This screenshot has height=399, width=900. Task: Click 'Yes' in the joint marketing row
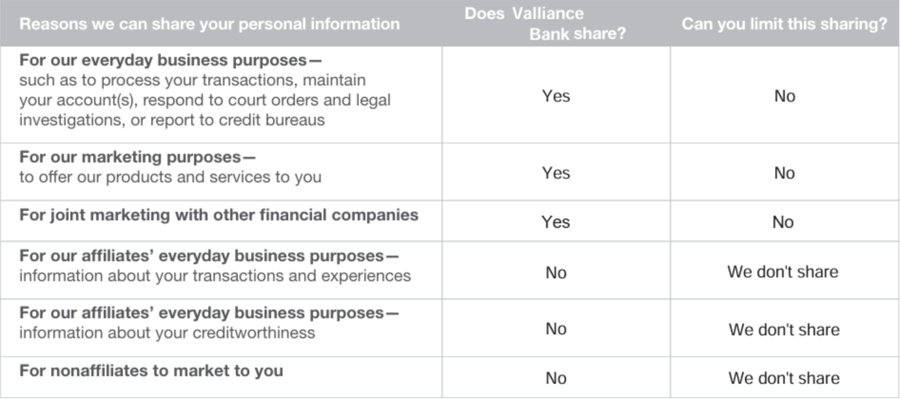556,222
